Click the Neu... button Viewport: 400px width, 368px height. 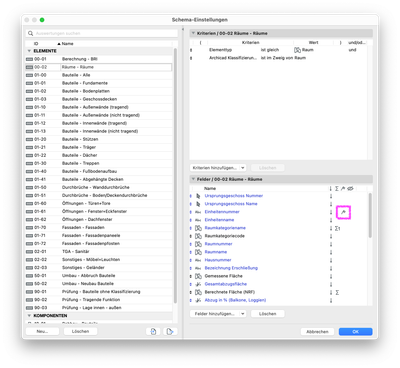pos(42,332)
